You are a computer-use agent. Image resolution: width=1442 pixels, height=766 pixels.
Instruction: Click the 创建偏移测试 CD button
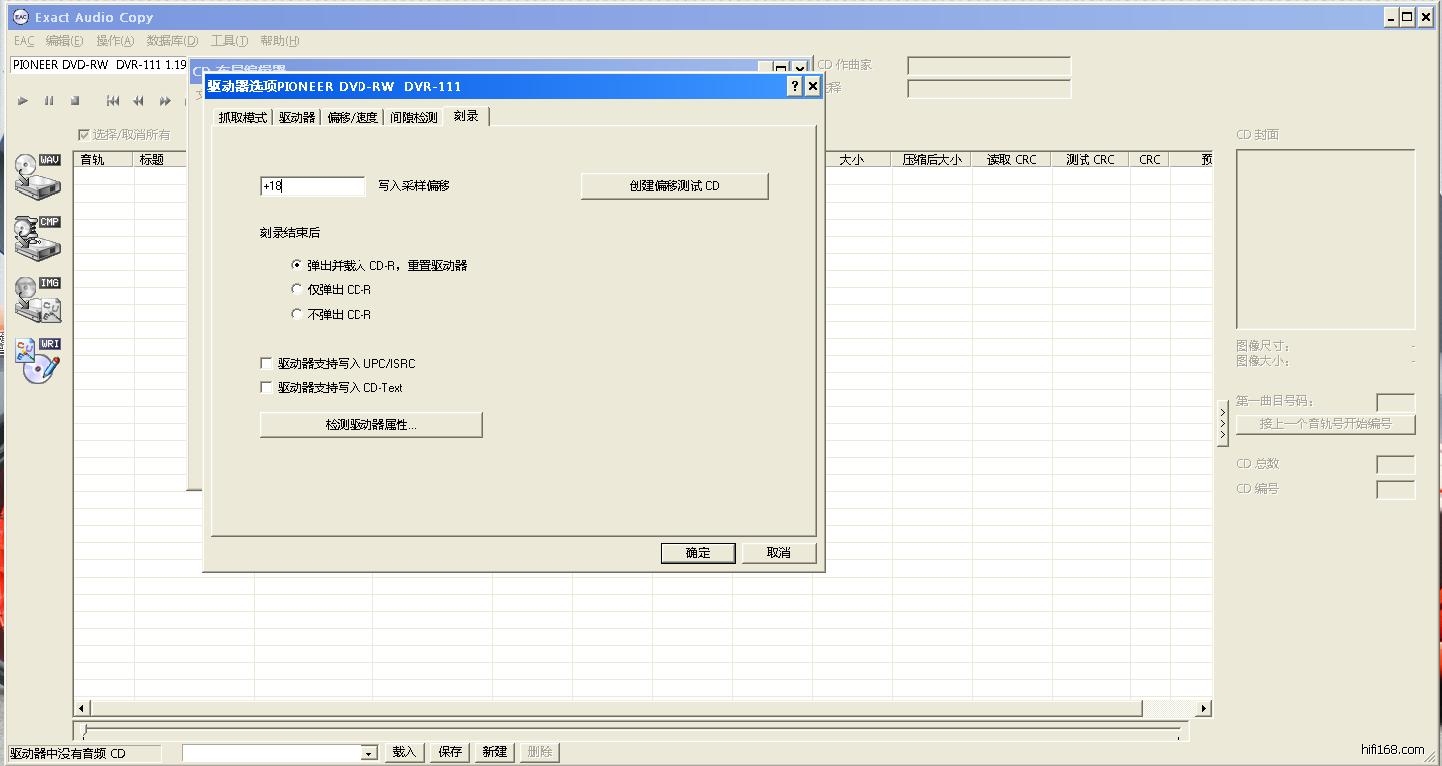pos(674,186)
